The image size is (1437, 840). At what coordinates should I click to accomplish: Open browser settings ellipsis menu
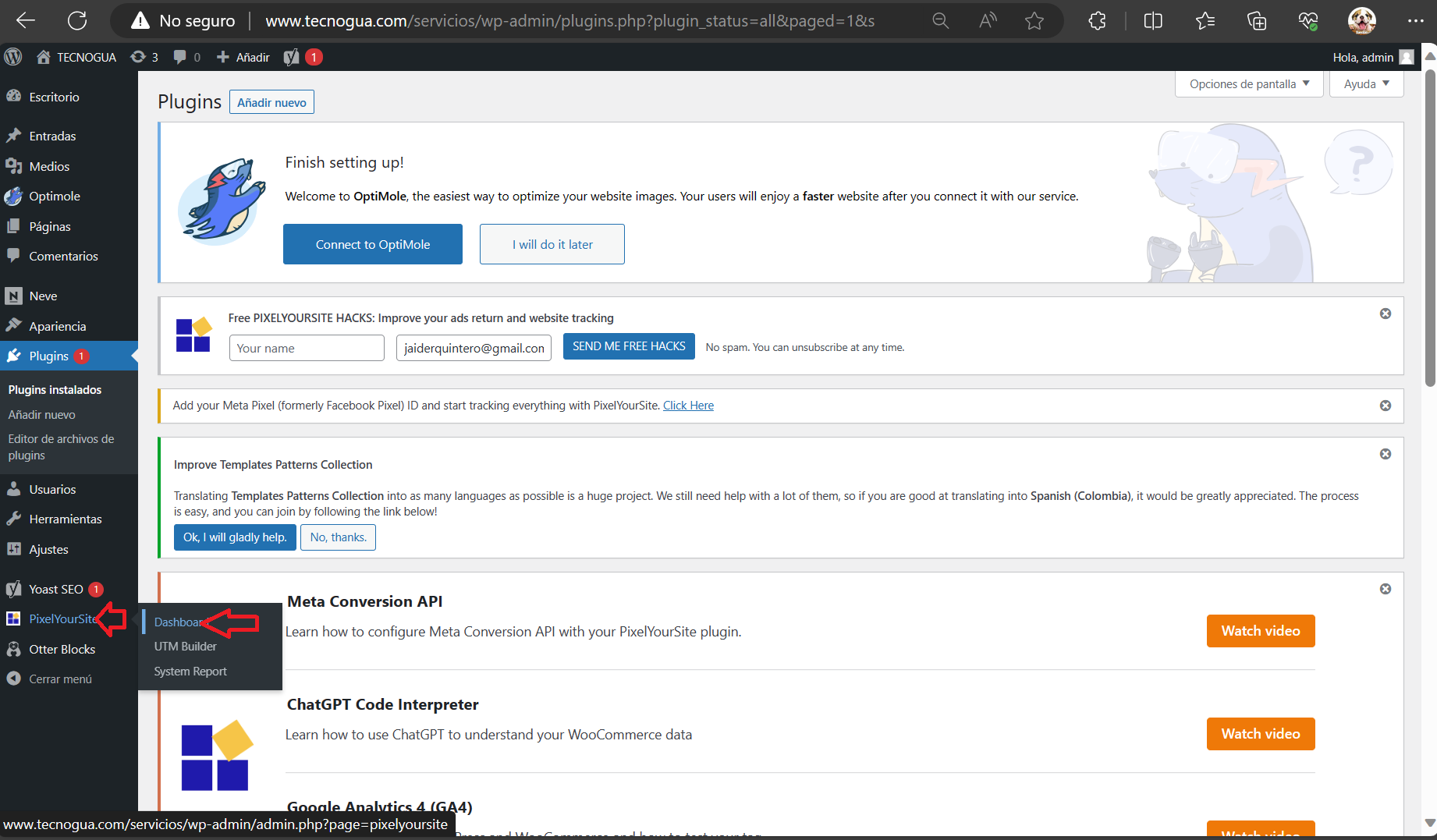(1415, 21)
